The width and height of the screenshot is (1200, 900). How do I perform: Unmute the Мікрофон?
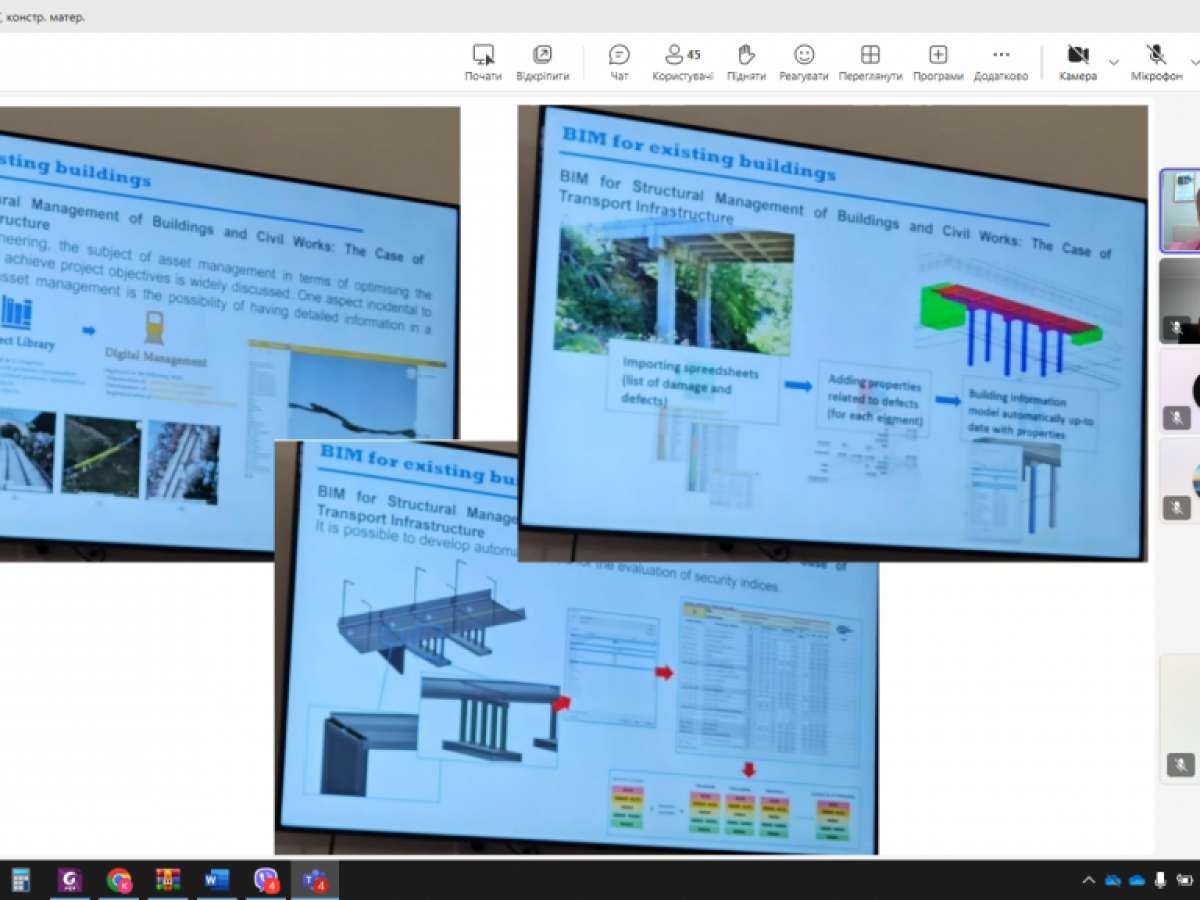pos(1156,62)
